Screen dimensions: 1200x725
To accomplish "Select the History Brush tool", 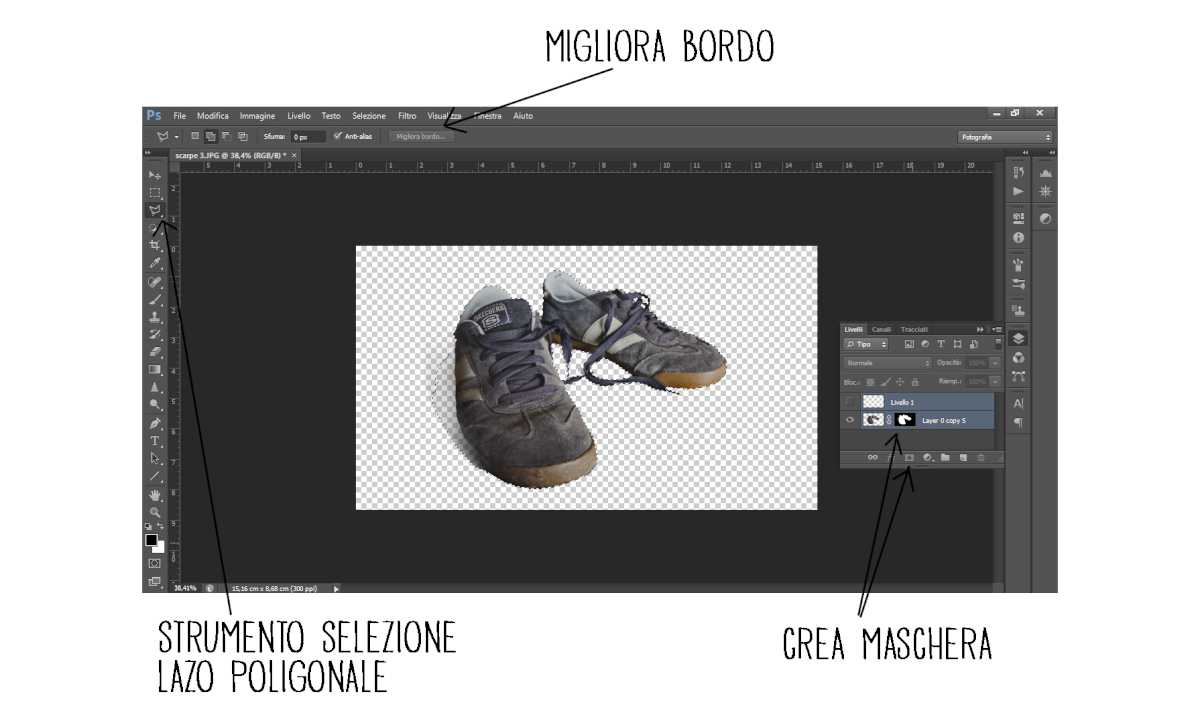I will [154, 333].
